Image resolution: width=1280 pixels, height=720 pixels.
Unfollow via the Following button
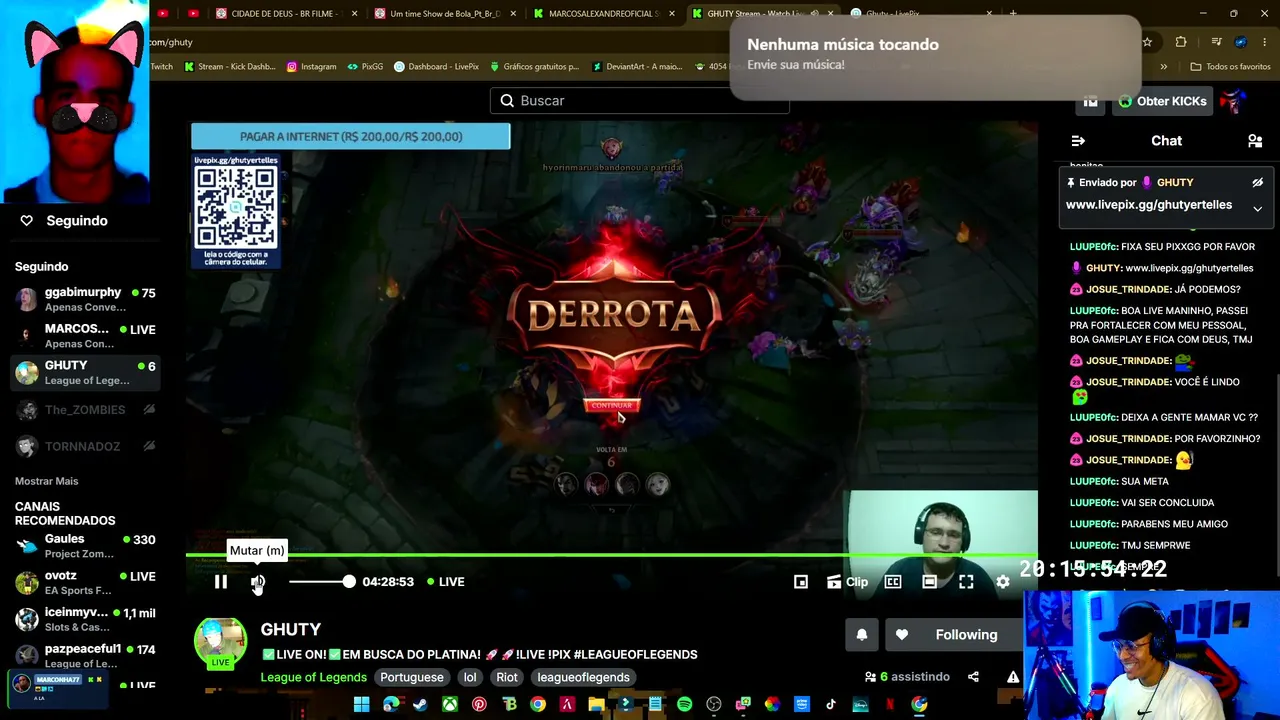tap(954, 635)
